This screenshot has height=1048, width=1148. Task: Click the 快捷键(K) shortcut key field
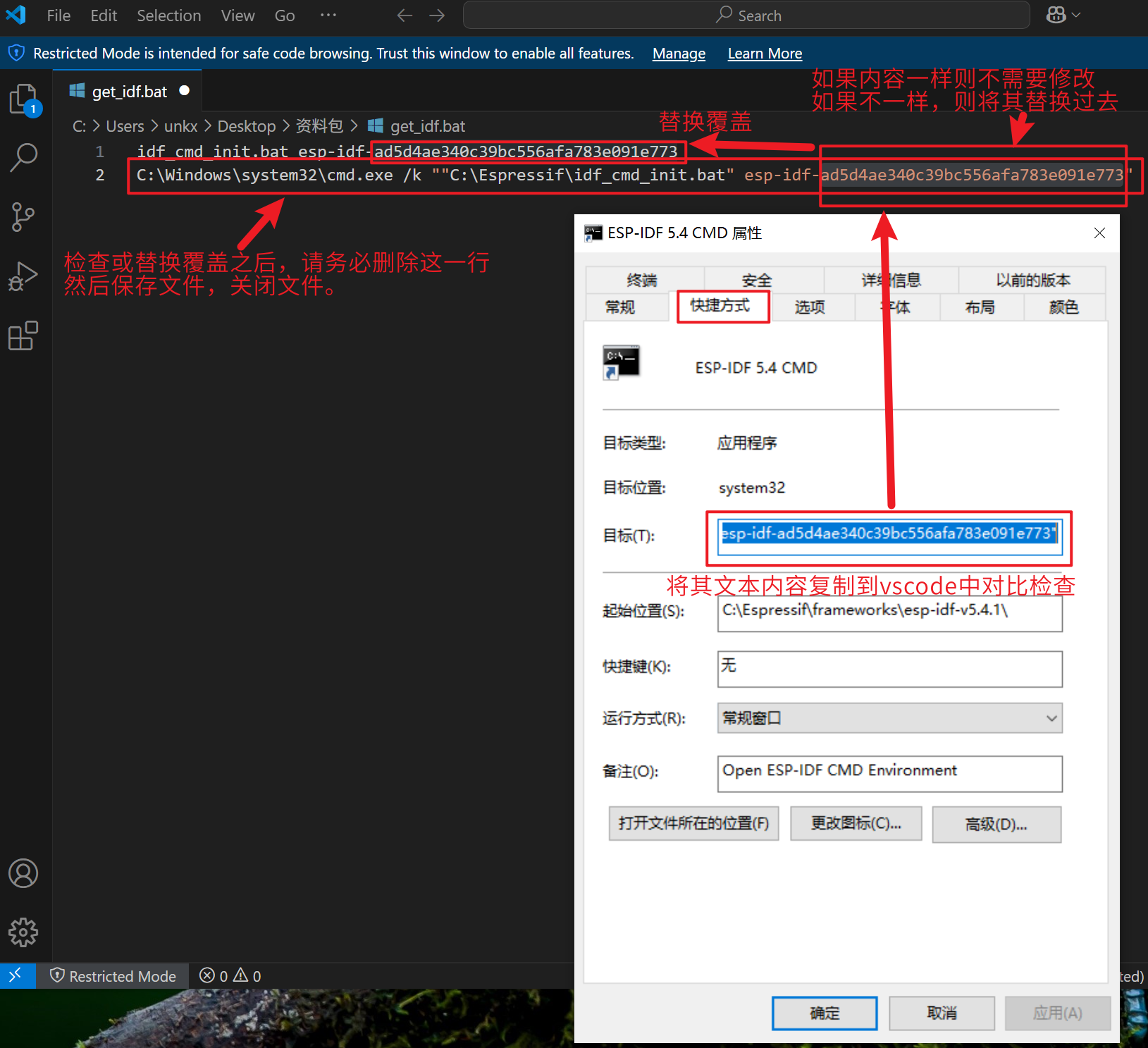pos(889,668)
